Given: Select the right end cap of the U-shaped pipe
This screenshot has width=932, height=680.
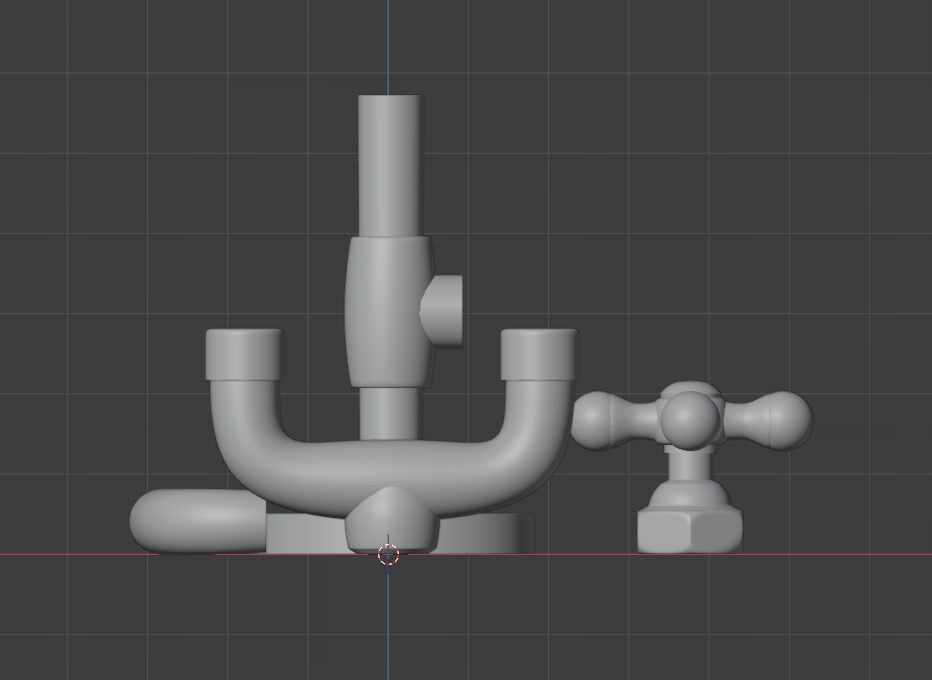Looking at the screenshot, I should tap(539, 354).
